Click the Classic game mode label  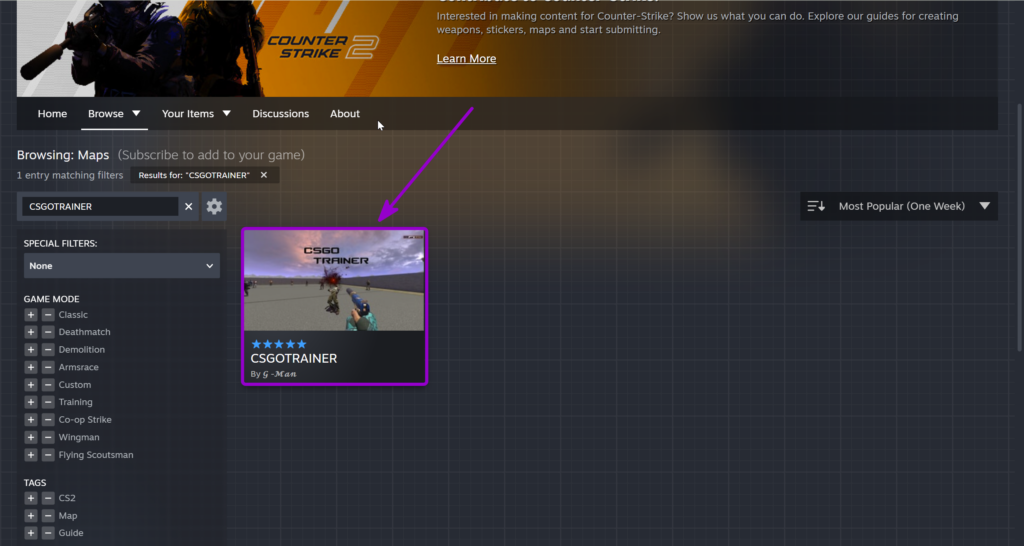73,315
